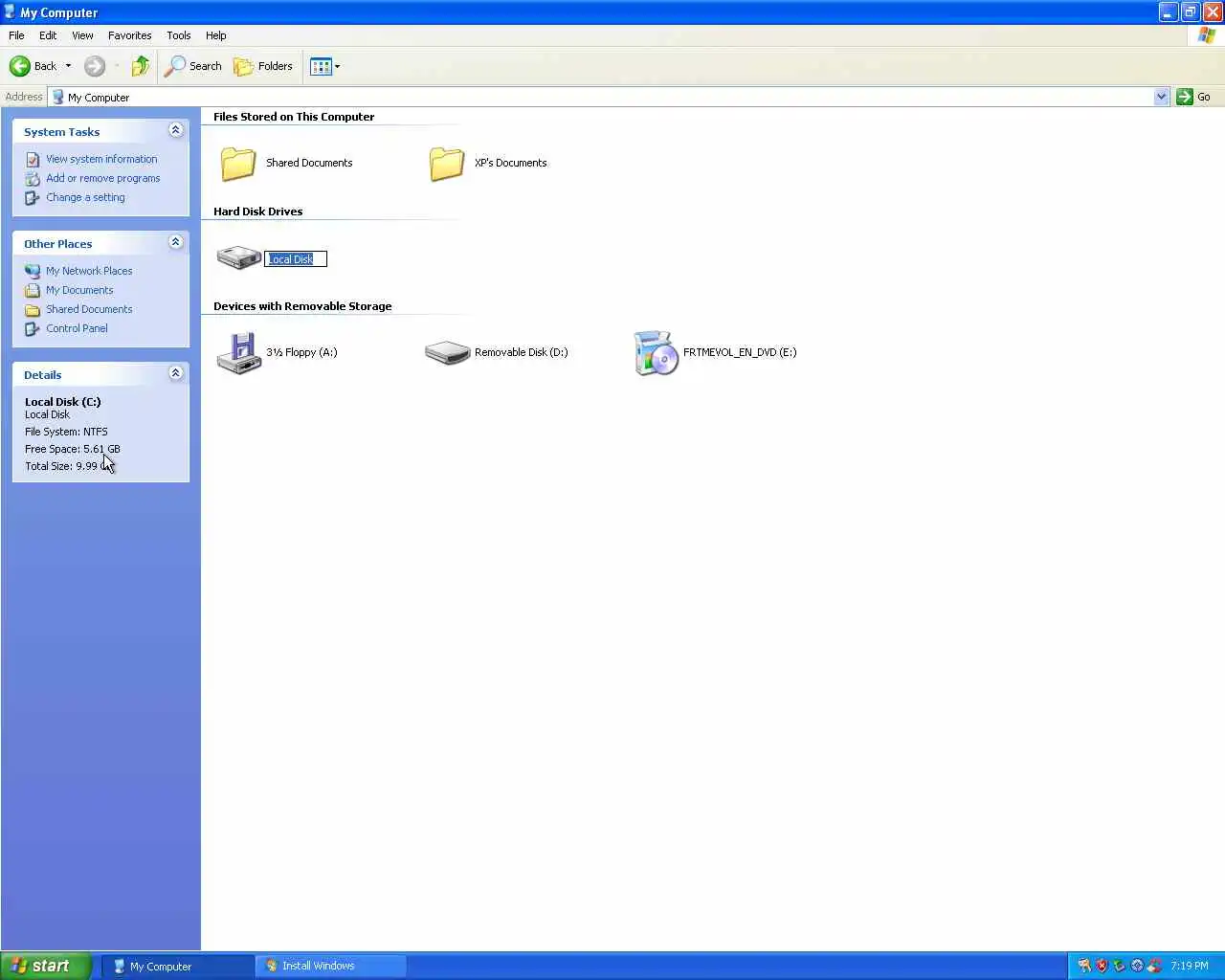
Task: Click File System: NTFS detail text
Action: (66, 432)
